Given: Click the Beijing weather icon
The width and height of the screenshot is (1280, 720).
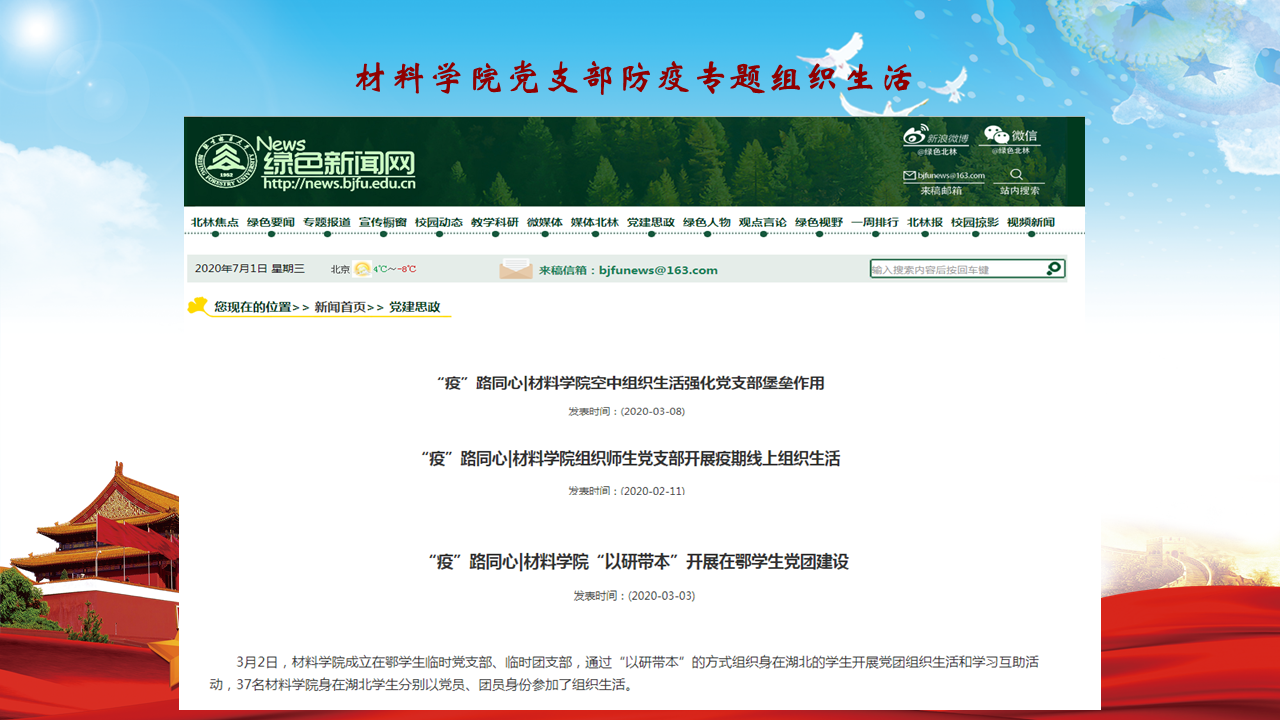Looking at the screenshot, I should [x=362, y=269].
